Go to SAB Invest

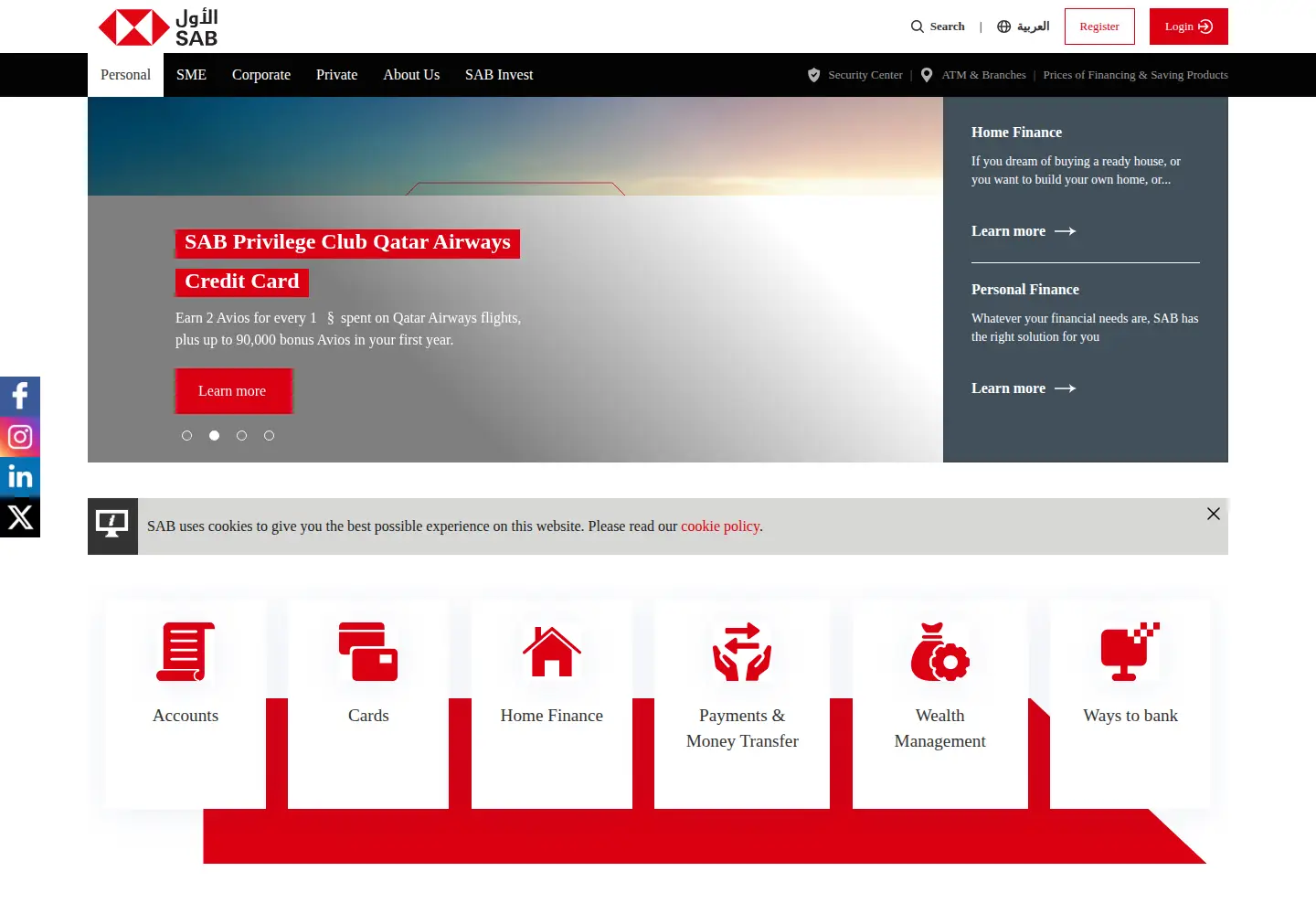click(499, 75)
